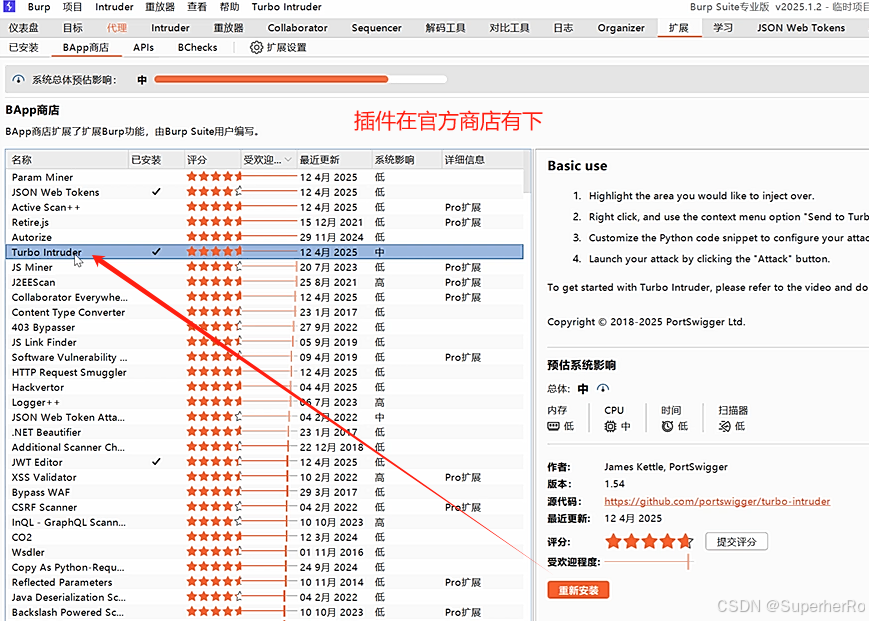This screenshot has width=869, height=621.
Task: Select the .NET Beautifier row
Action: click(x=264, y=432)
